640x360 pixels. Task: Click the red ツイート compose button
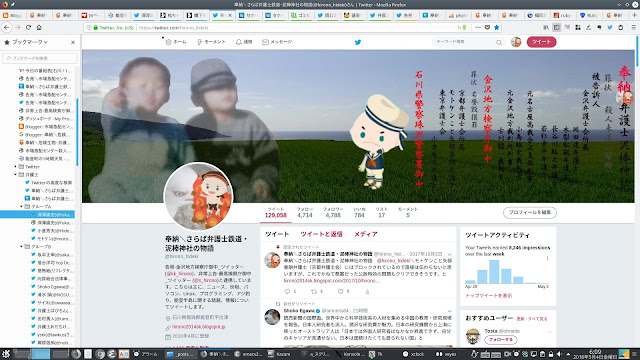tap(541, 42)
